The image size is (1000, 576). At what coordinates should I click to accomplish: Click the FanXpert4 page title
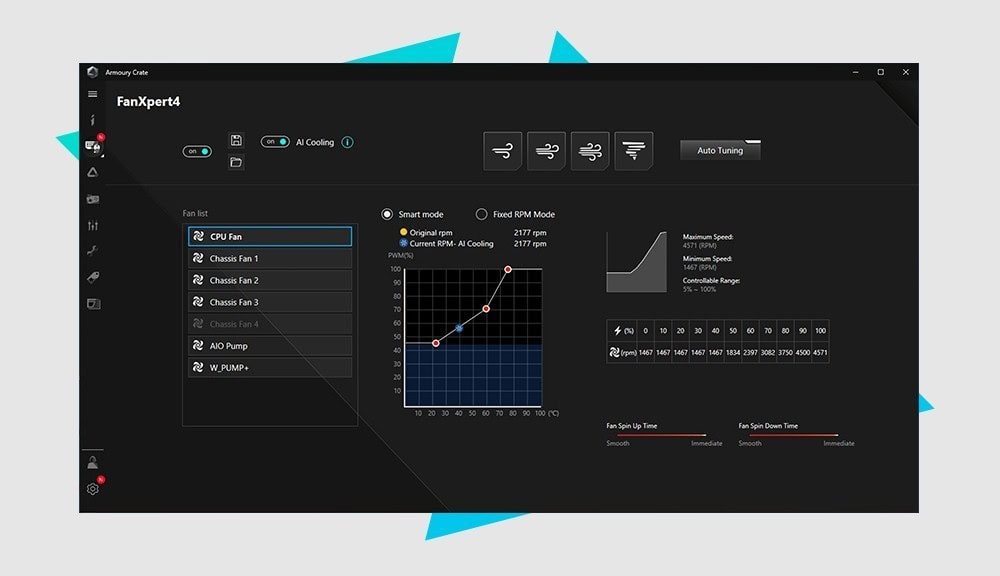pos(148,102)
